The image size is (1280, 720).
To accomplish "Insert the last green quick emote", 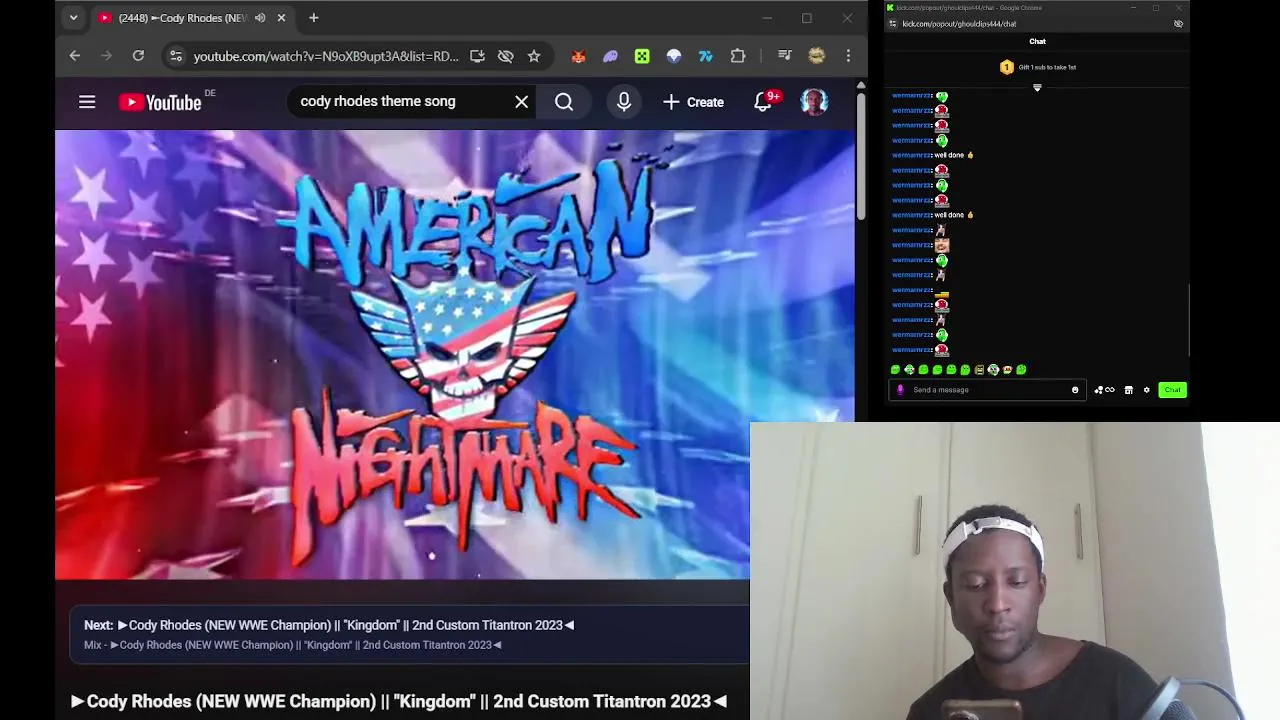I will click(x=1021, y=370).
